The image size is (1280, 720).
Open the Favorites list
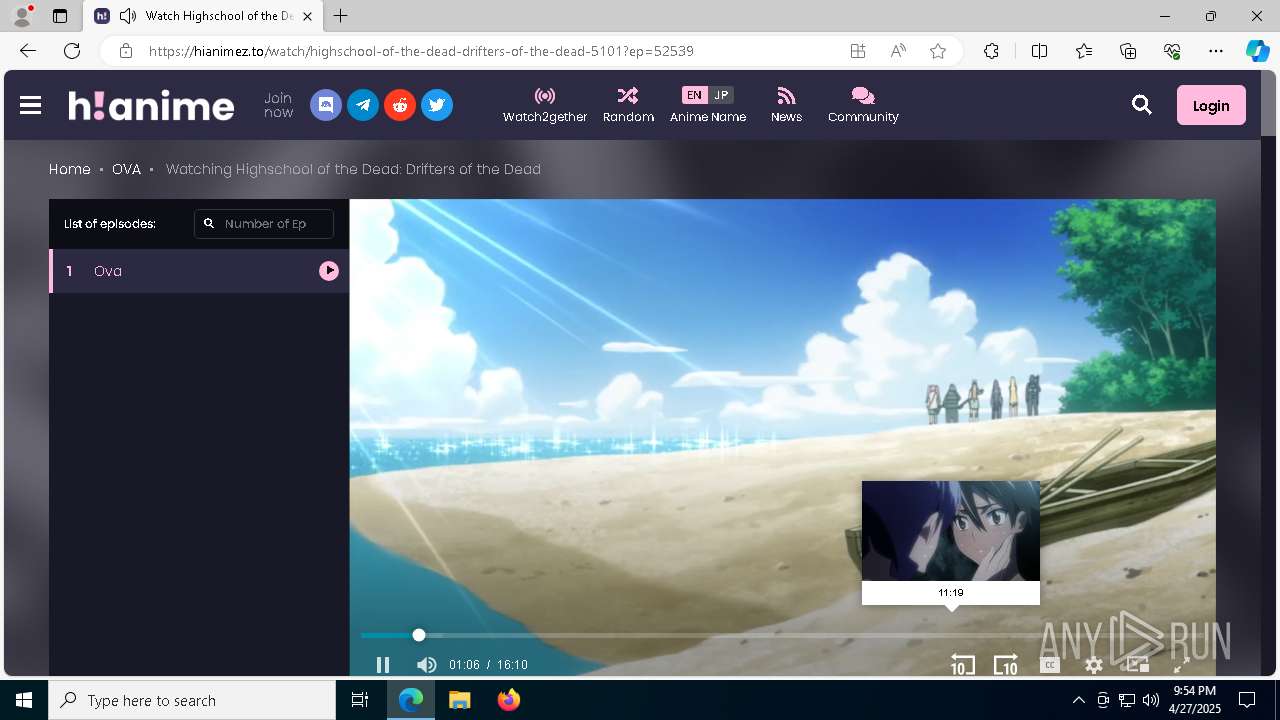(x=1084, y=51)
